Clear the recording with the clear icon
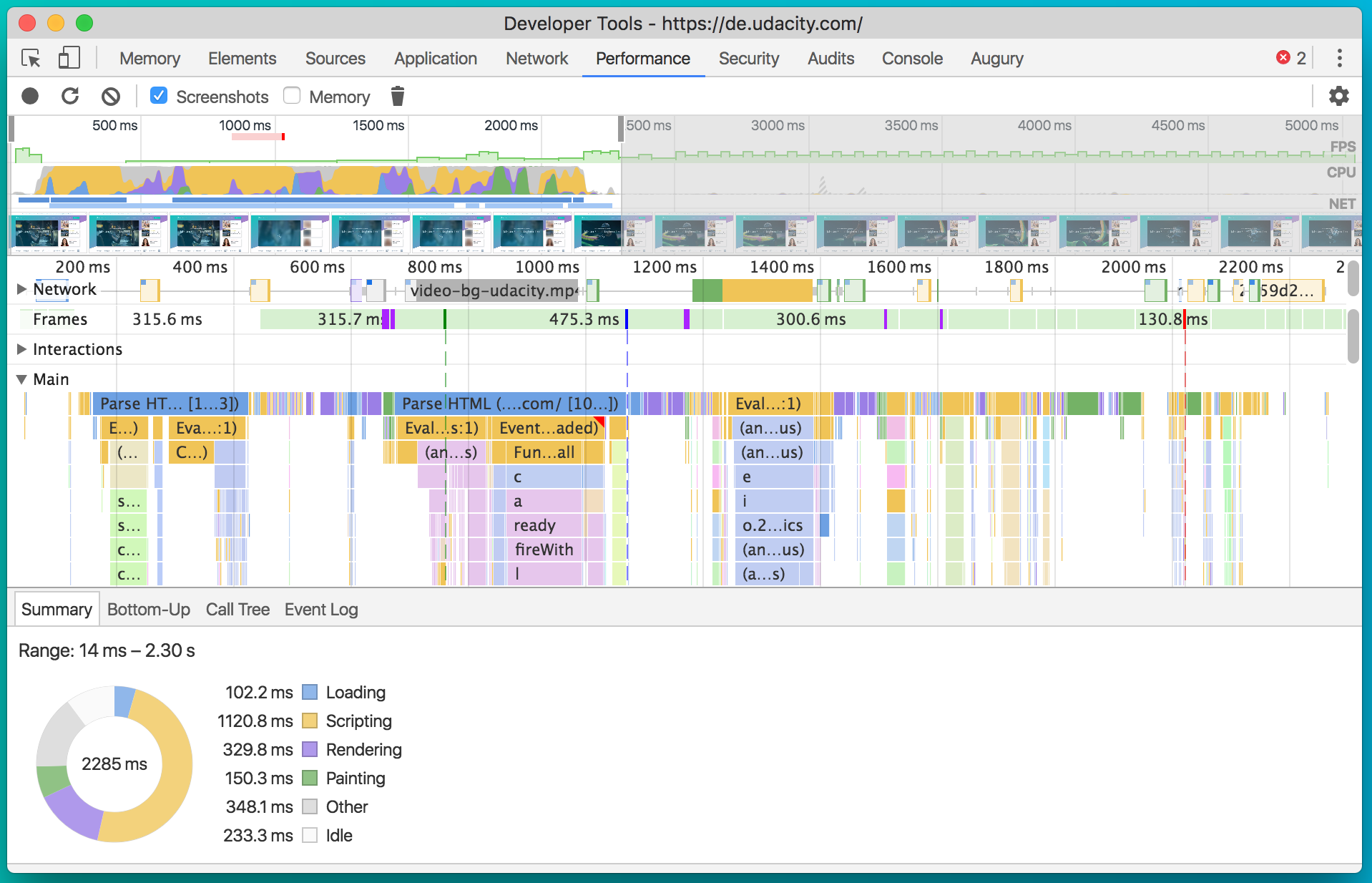This screenshot has width=1372, height=883. 110,96
